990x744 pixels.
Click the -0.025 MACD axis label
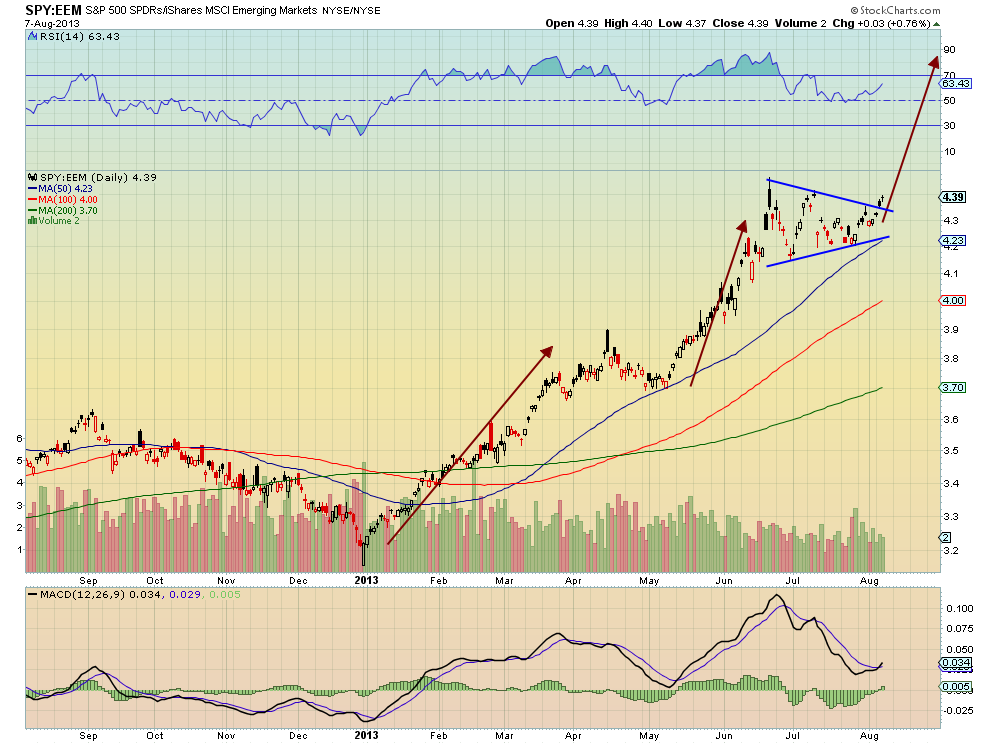tap(958, 711)
